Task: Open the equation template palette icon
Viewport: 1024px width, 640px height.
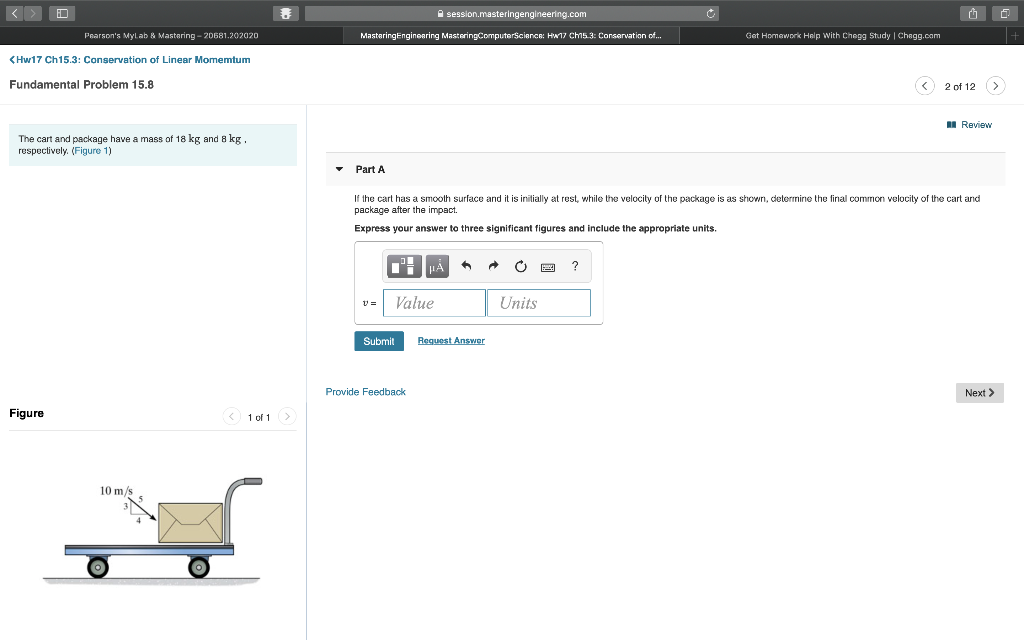Action: (404, 266)
